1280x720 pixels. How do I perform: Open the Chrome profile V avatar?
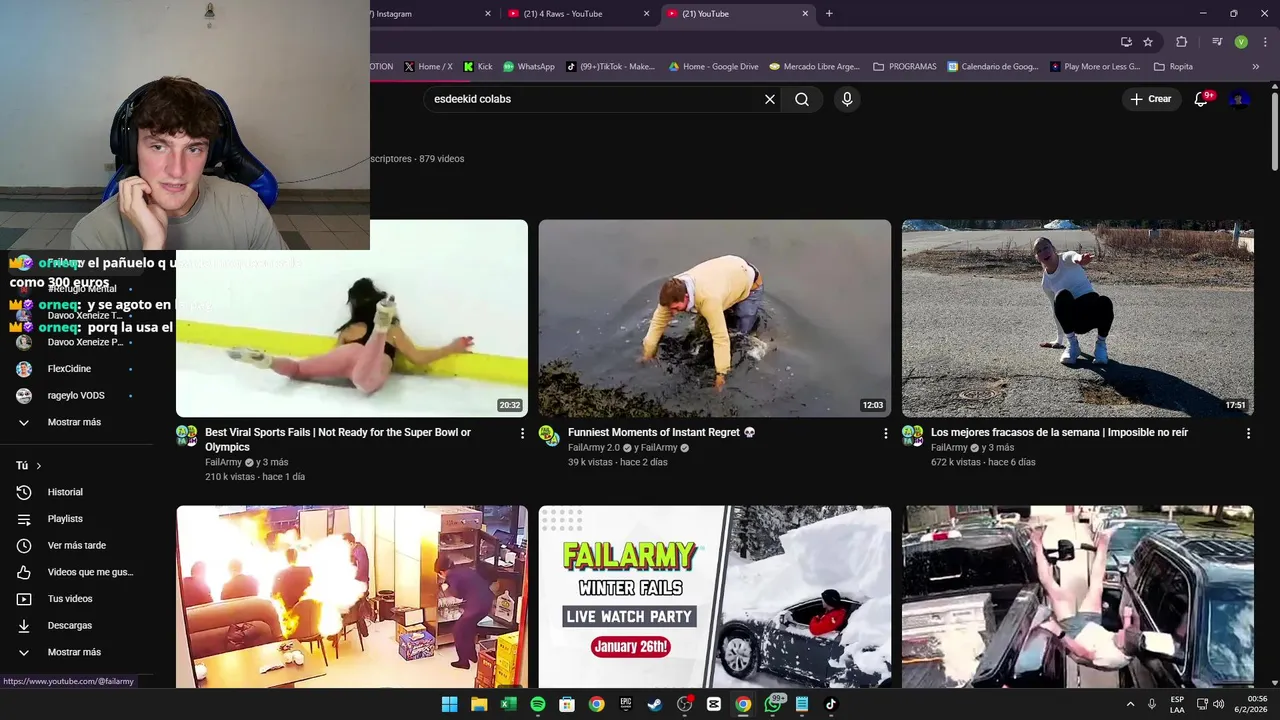click(x=1241, y=42)
